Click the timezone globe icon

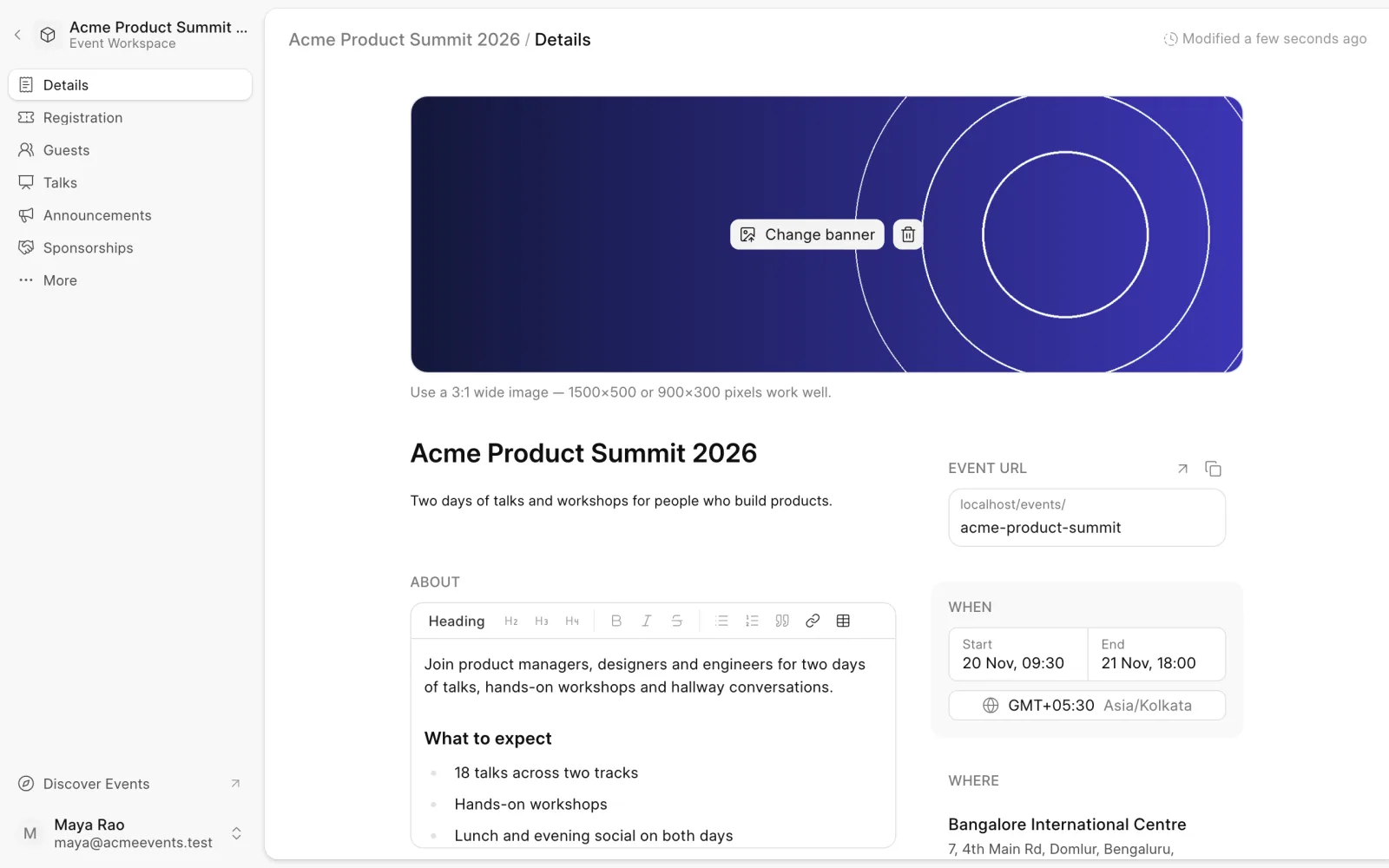(991, 706)
